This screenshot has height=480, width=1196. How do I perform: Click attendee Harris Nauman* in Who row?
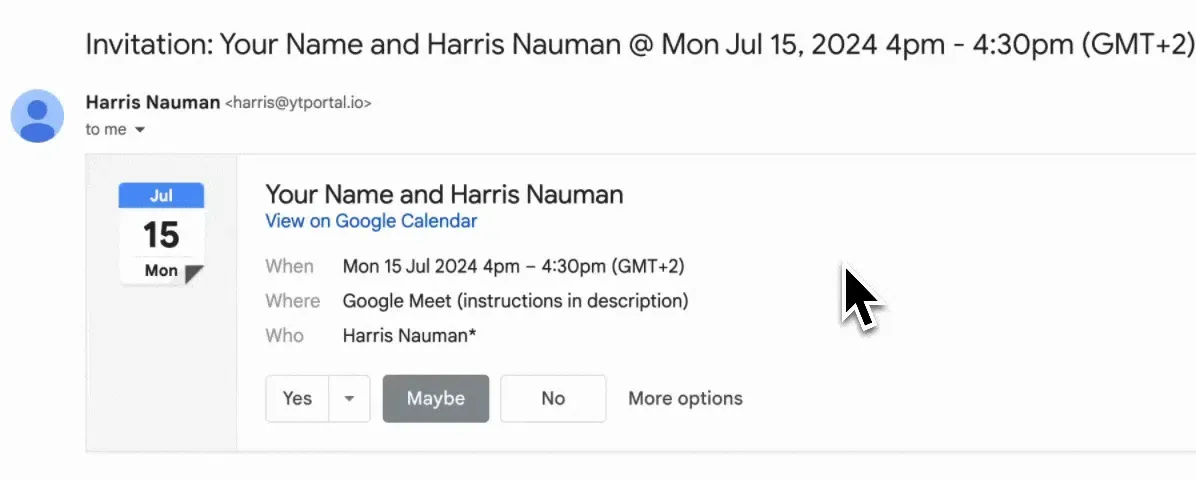click(409, 335)
